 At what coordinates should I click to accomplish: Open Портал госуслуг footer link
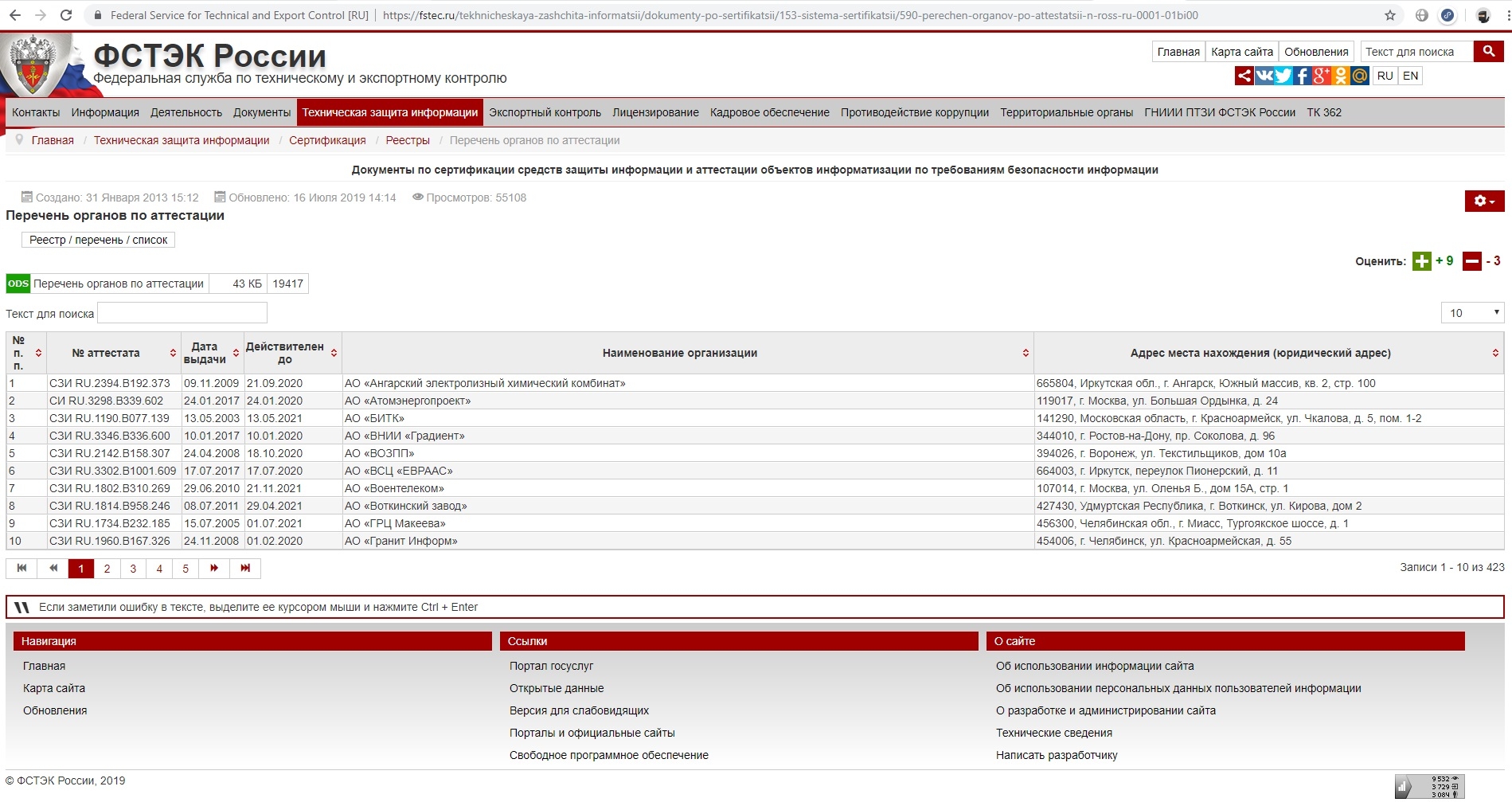click(551, 666)
